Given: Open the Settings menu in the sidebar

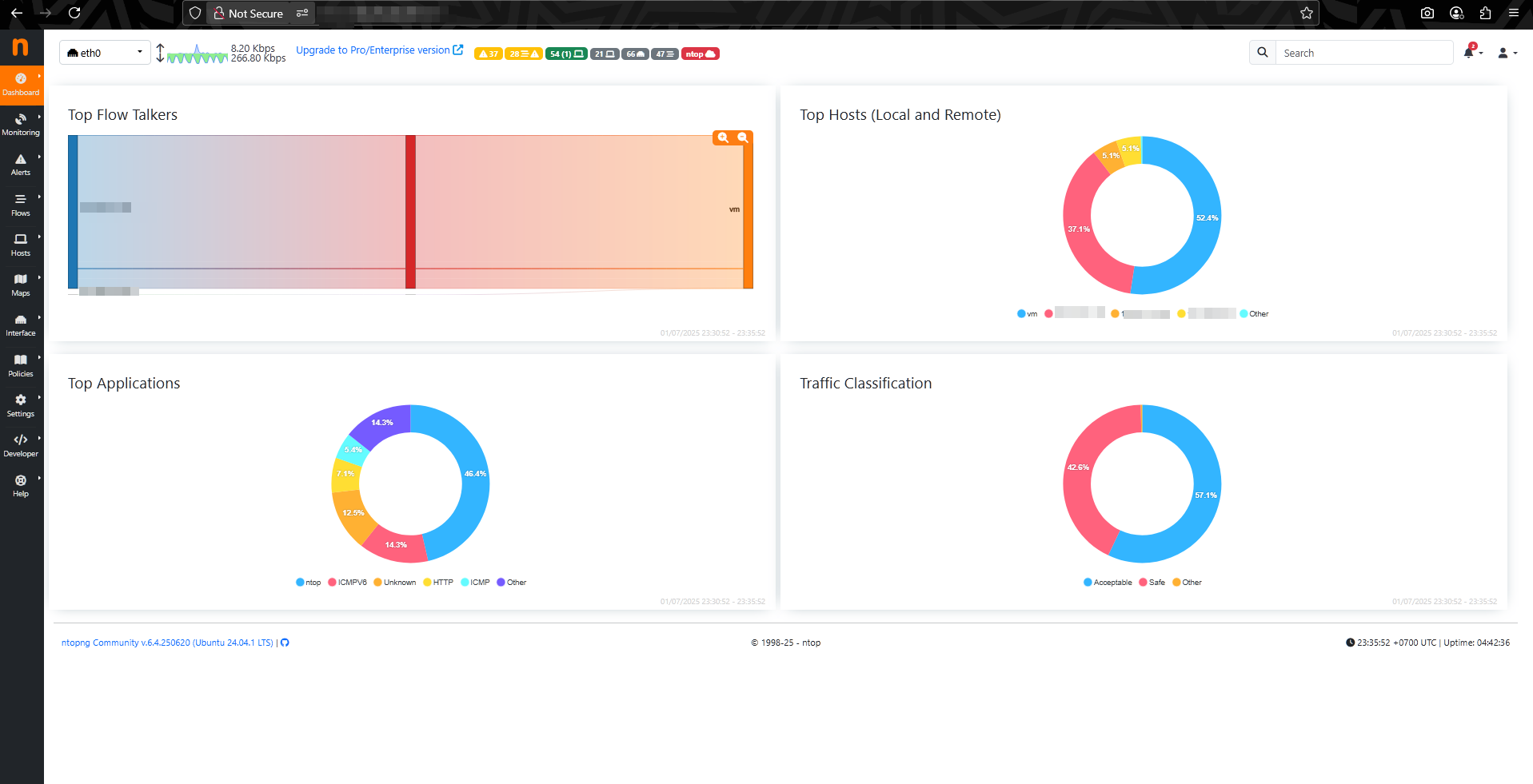Looking at the screenshot, I should tap(21, 405).
